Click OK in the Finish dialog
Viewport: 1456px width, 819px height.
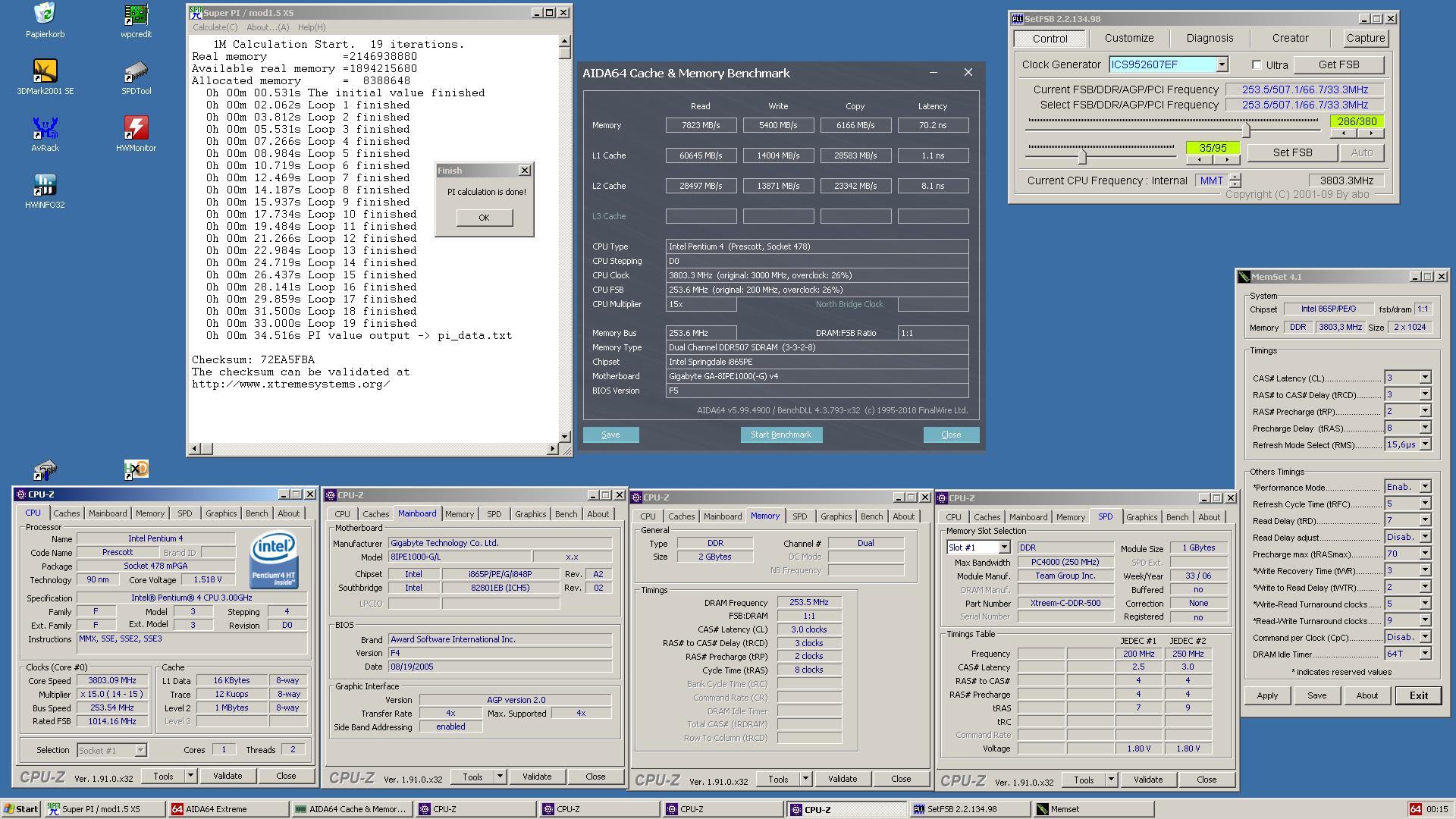tap(484, 218)
